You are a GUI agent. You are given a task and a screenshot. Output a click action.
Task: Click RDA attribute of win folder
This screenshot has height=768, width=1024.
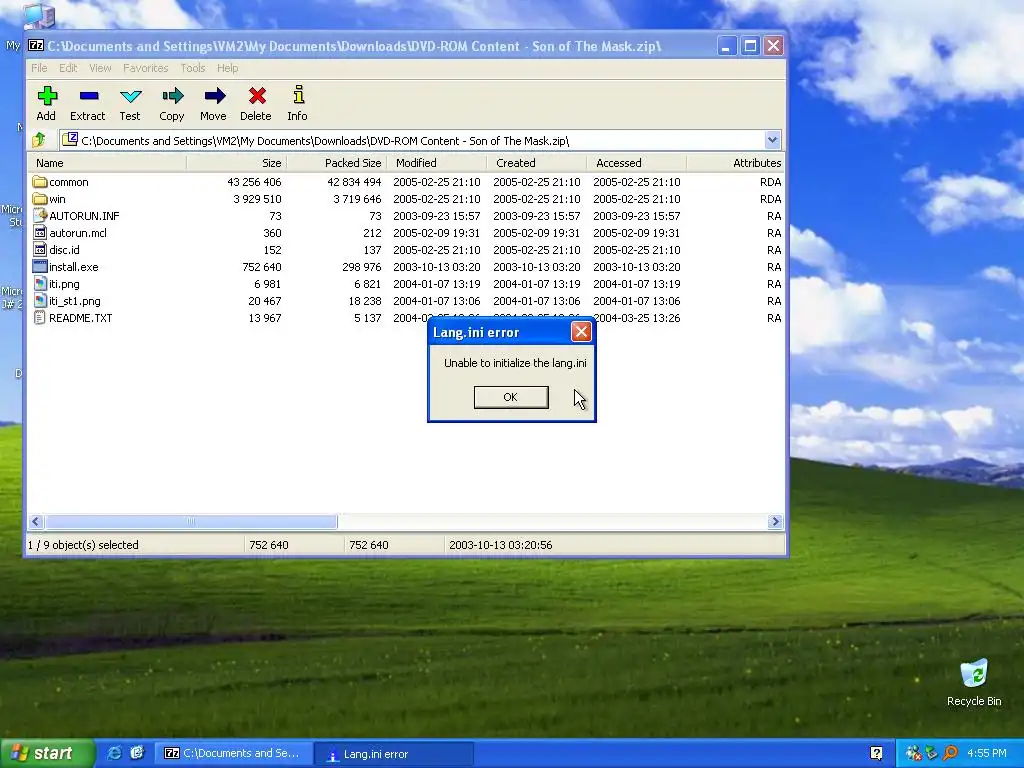(771, 199)
